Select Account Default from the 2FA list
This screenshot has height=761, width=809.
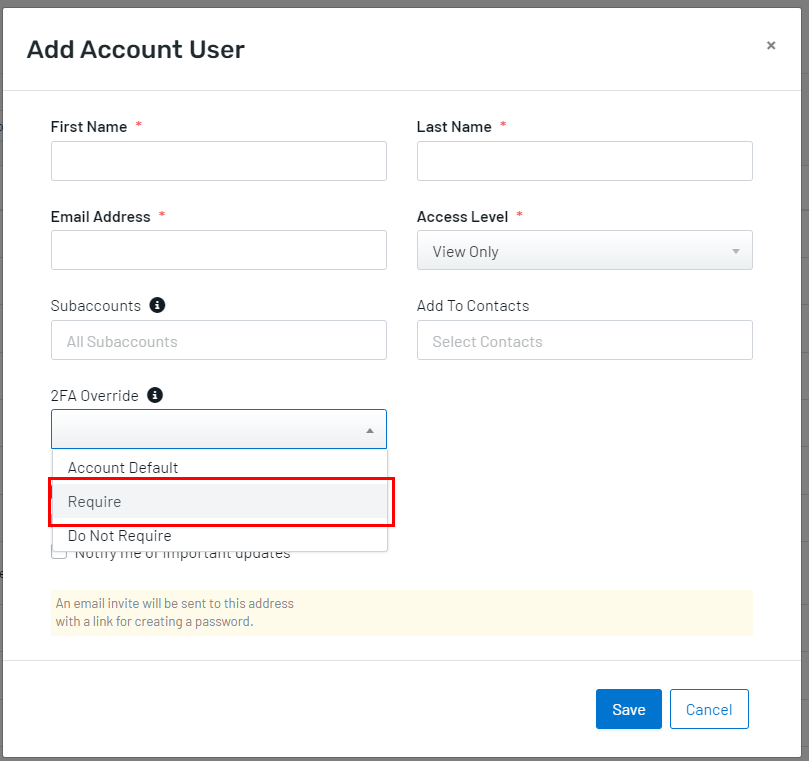[x=123, y=467]
